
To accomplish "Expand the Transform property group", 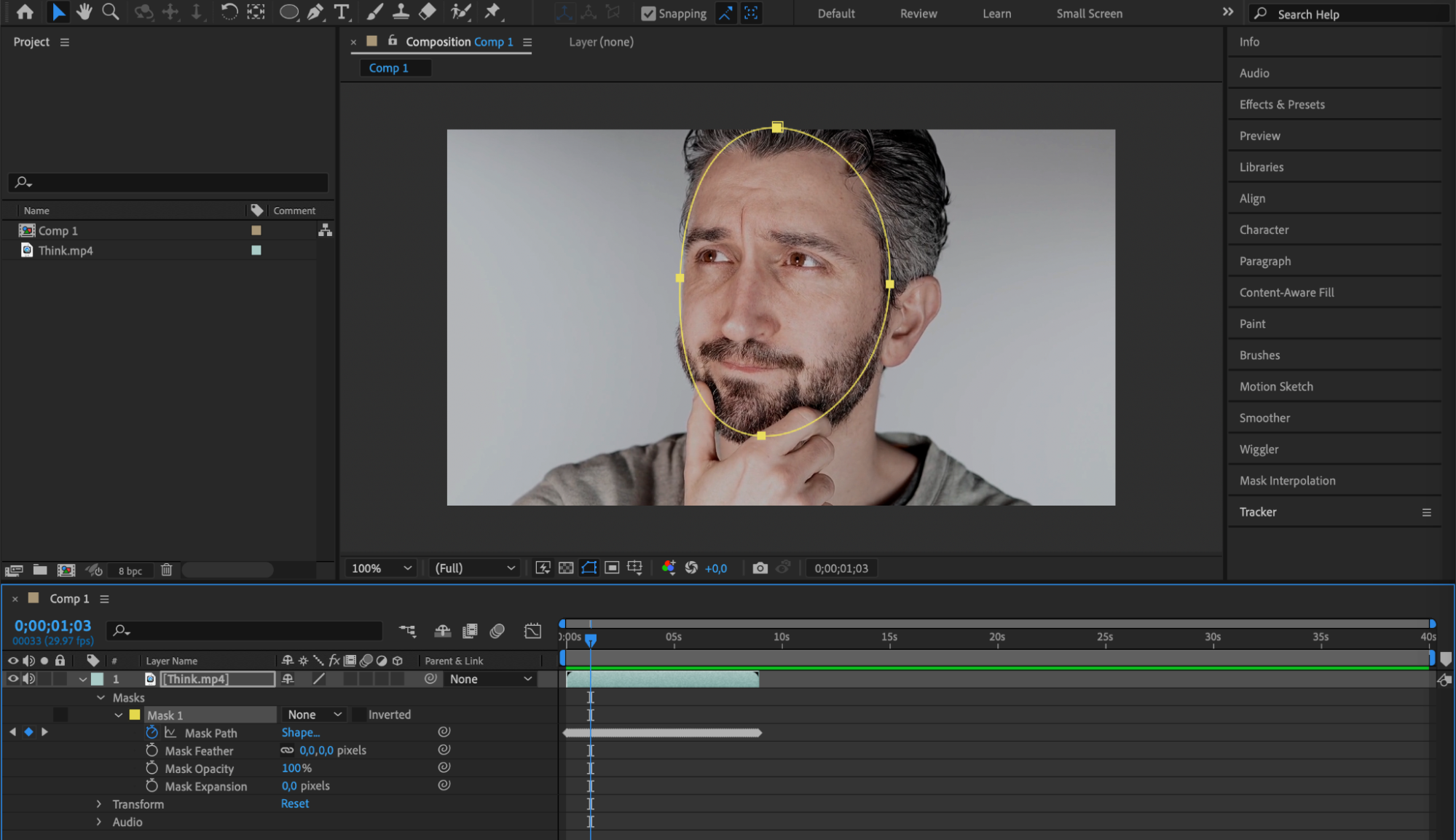I will point(99,804).
